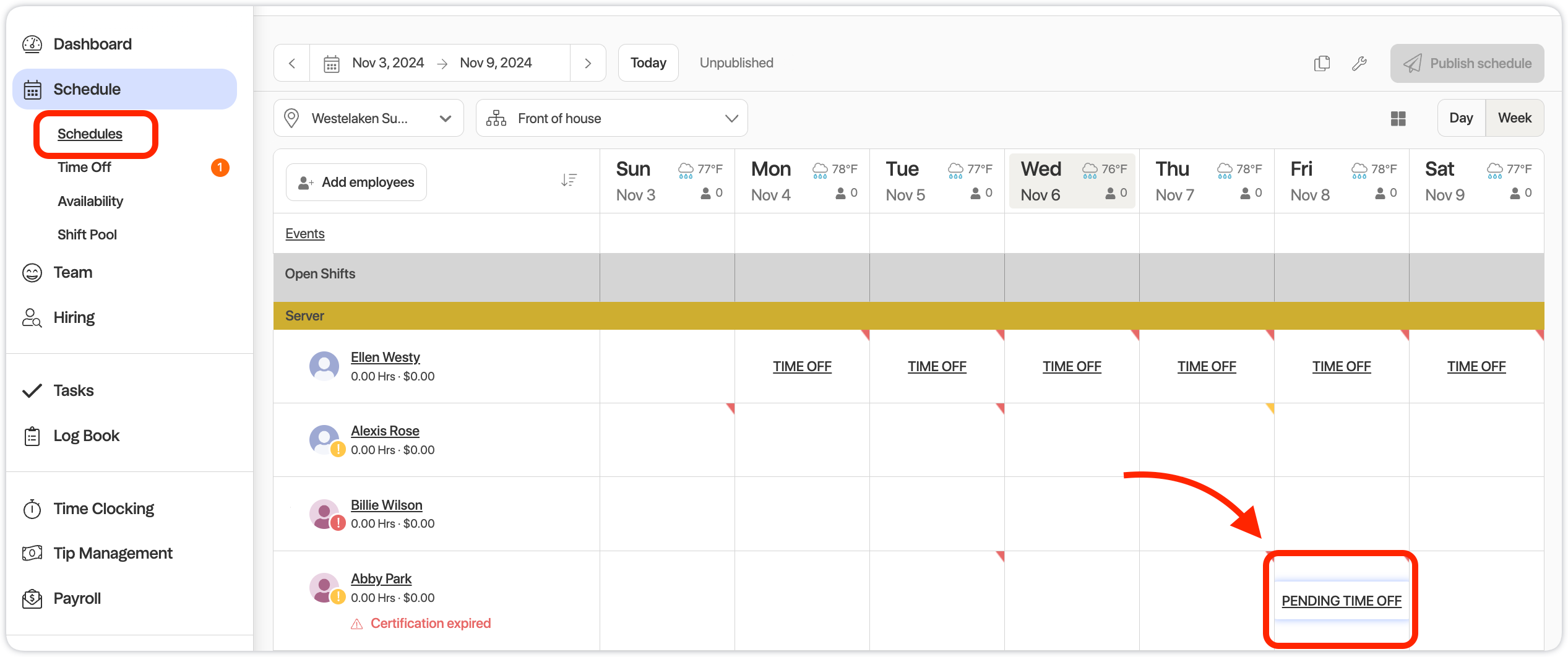
Task: Open the Pending Time Off entry
Action: [1341, 601]
